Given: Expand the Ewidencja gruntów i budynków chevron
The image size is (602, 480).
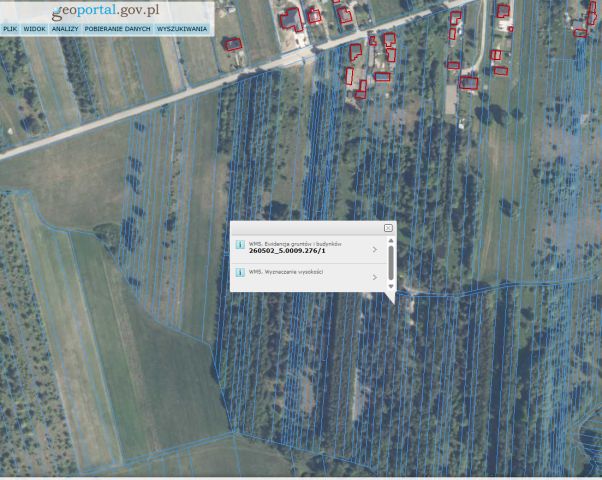Looking at the screenshot, I should click(x=375, y=250).
